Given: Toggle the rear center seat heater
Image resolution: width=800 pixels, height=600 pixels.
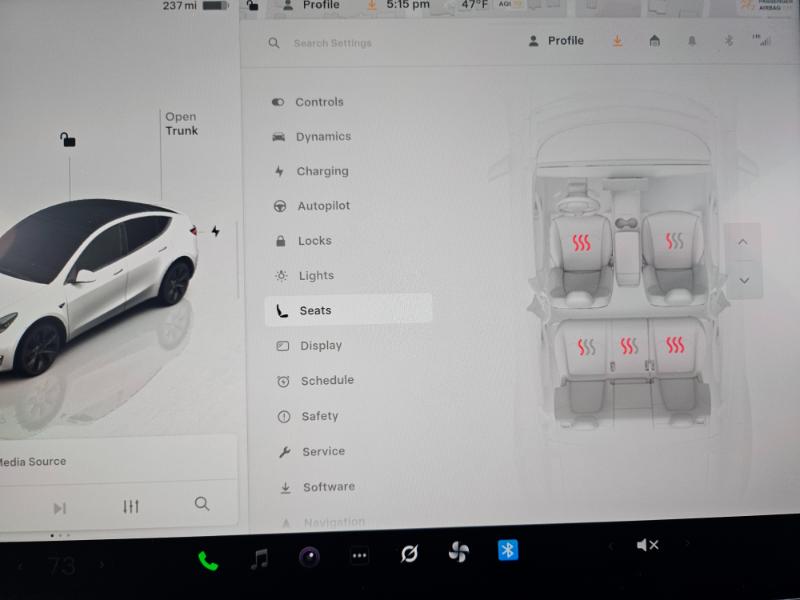Looking at the screenshot, I should (x=628, y=346).
